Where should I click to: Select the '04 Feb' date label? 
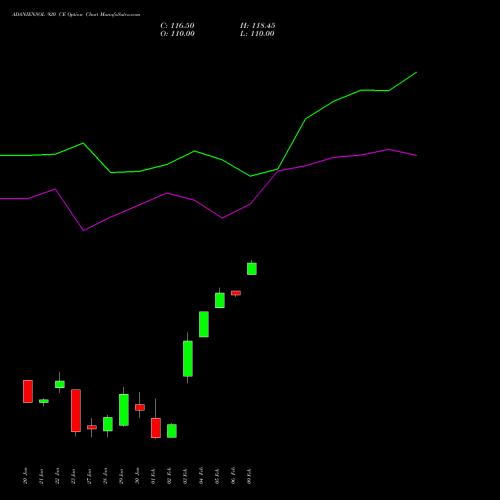202,476
